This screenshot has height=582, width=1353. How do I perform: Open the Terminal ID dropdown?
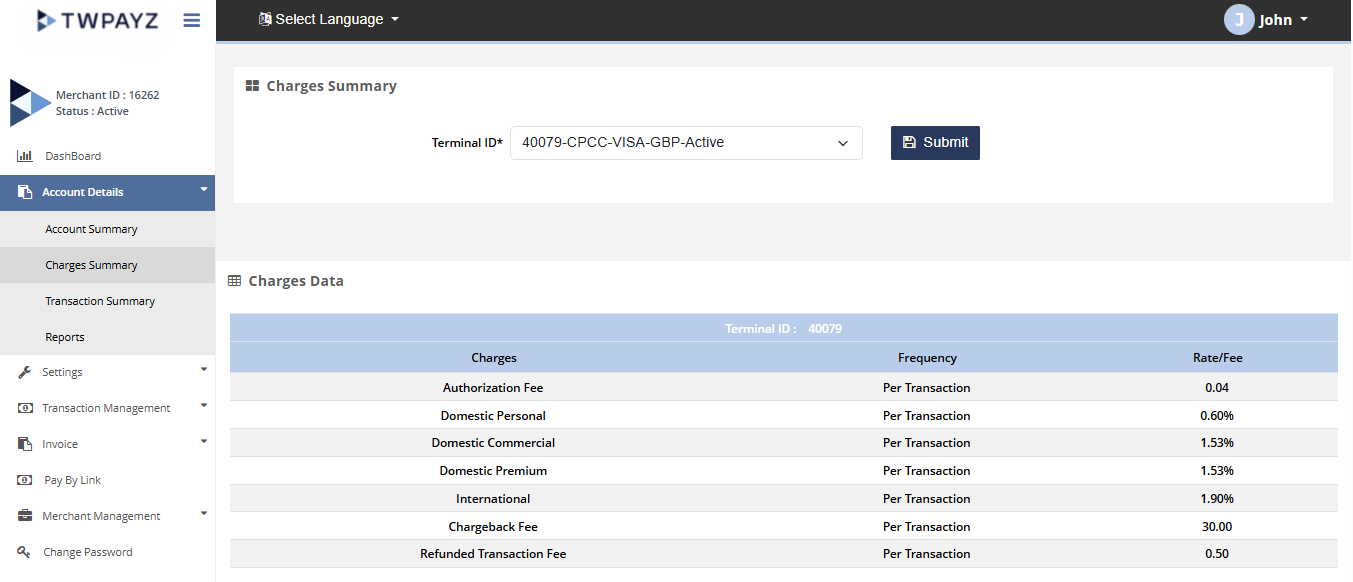coord(686,143)
